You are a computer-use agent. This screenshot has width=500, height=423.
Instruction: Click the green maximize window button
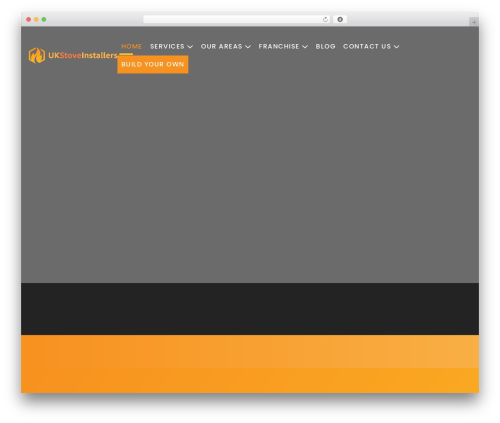(x=44, y=20)
